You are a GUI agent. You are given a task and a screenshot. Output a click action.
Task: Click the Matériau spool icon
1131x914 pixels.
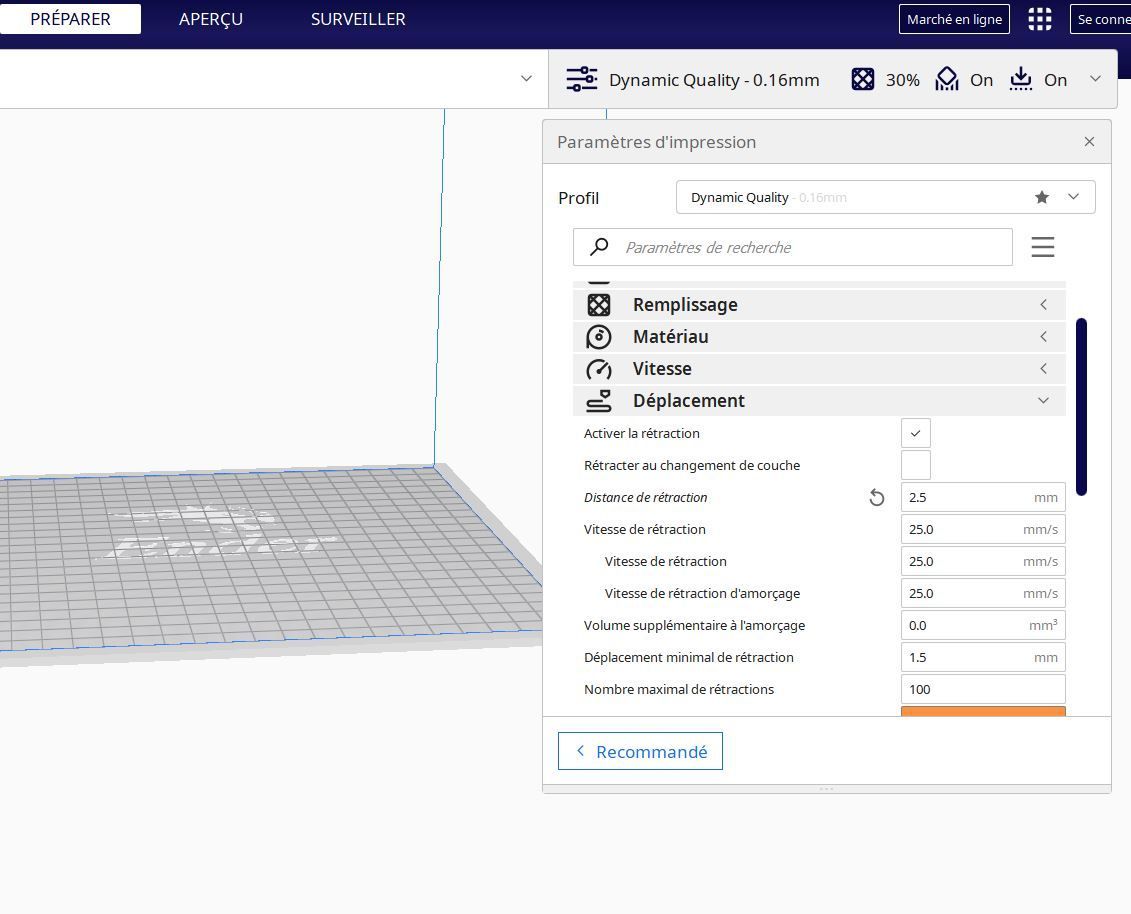[x=599, y=337]
